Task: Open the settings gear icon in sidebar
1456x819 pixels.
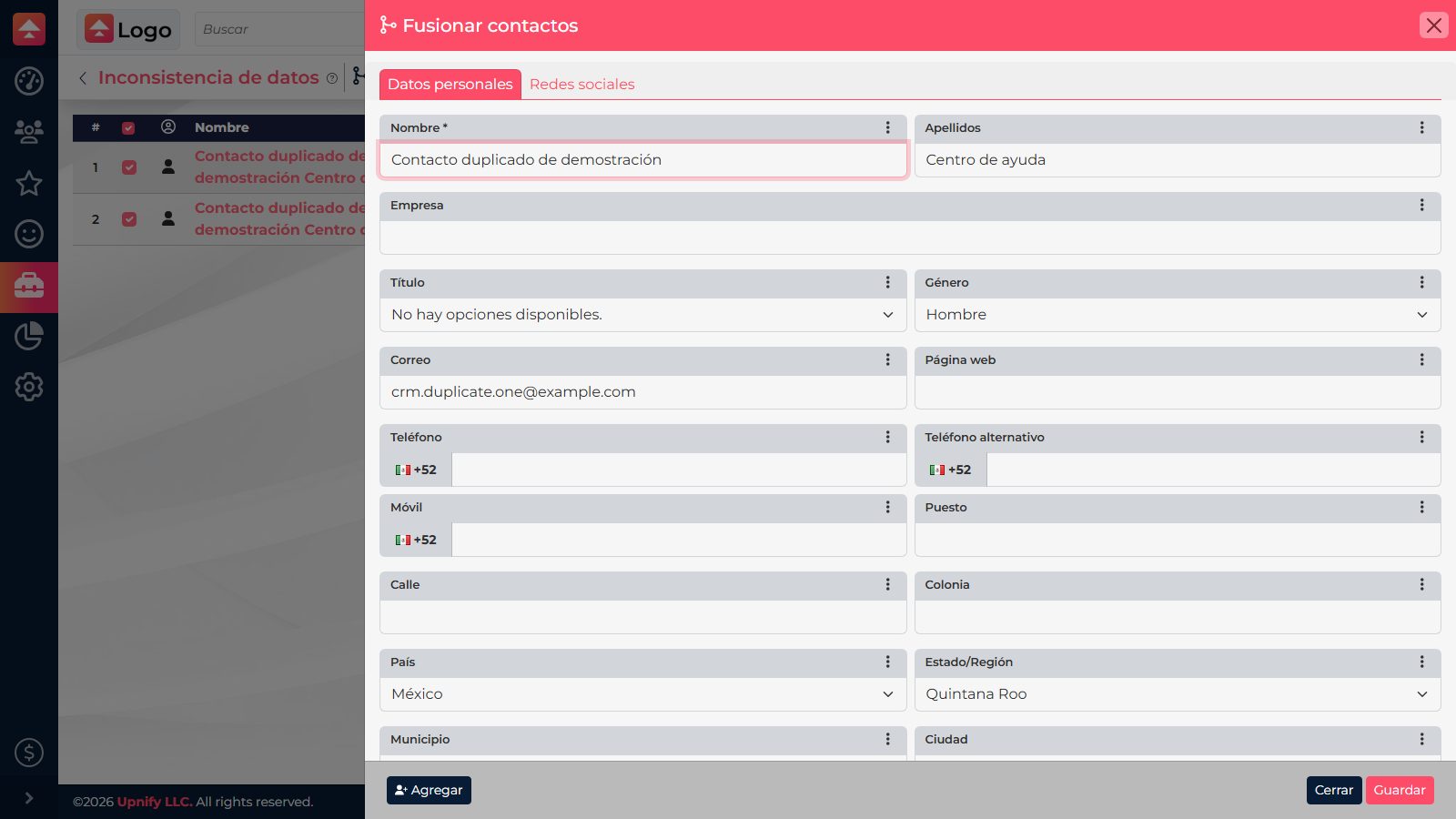Action: (x=29, y=387)
